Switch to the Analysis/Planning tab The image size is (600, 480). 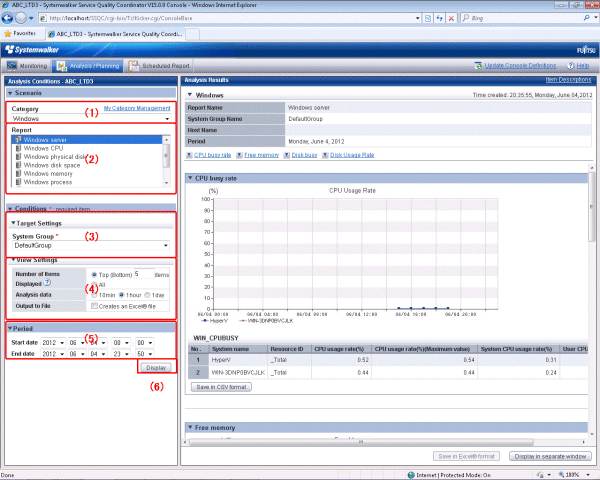click(x=88, y=66)
